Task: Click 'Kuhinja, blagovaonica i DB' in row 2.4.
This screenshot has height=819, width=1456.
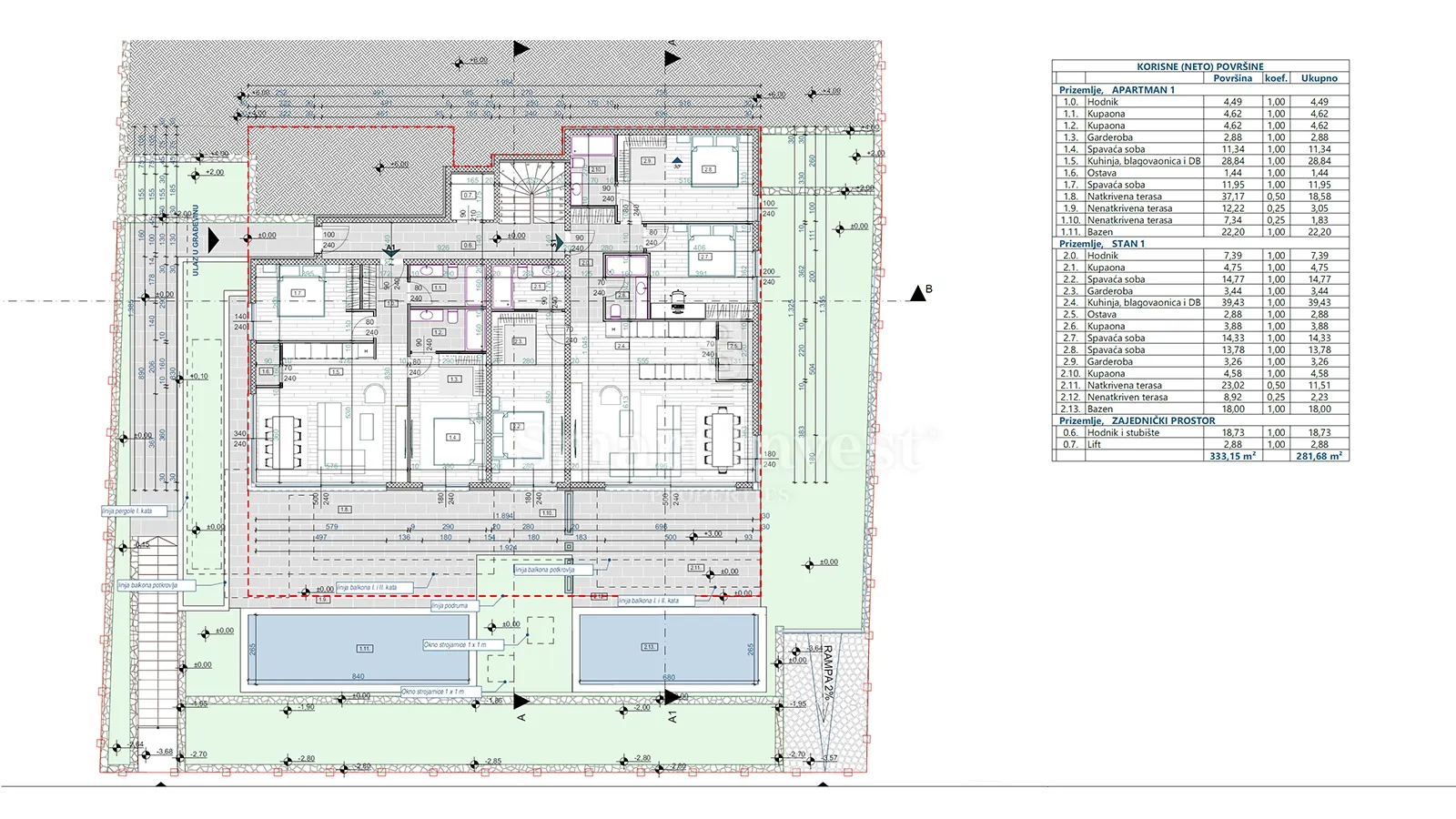Action: coord(1144,303)
